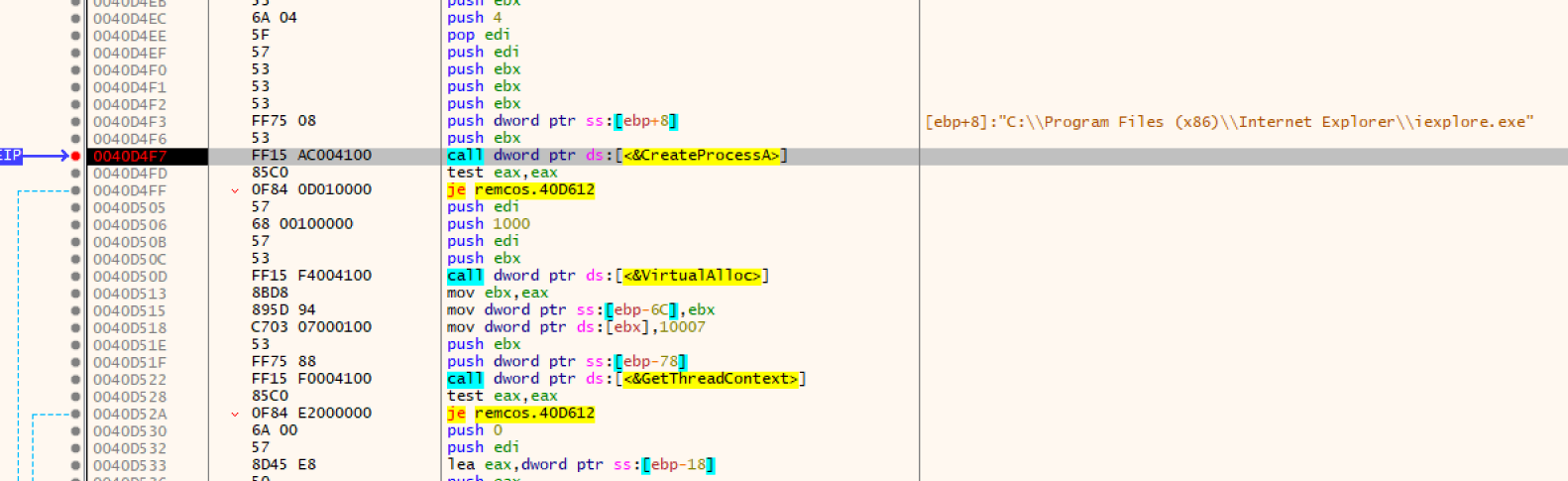Click jump arrow marker beside 0F84 E2000000

[x=235, y=414]
